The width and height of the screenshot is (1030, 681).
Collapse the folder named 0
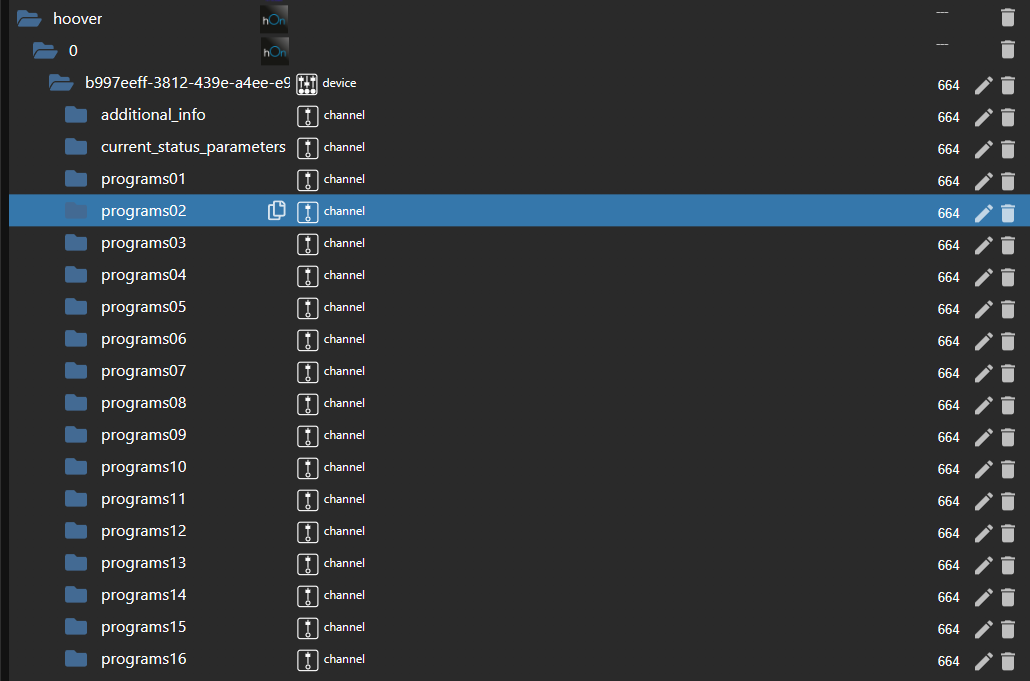(x=44, y=49)
